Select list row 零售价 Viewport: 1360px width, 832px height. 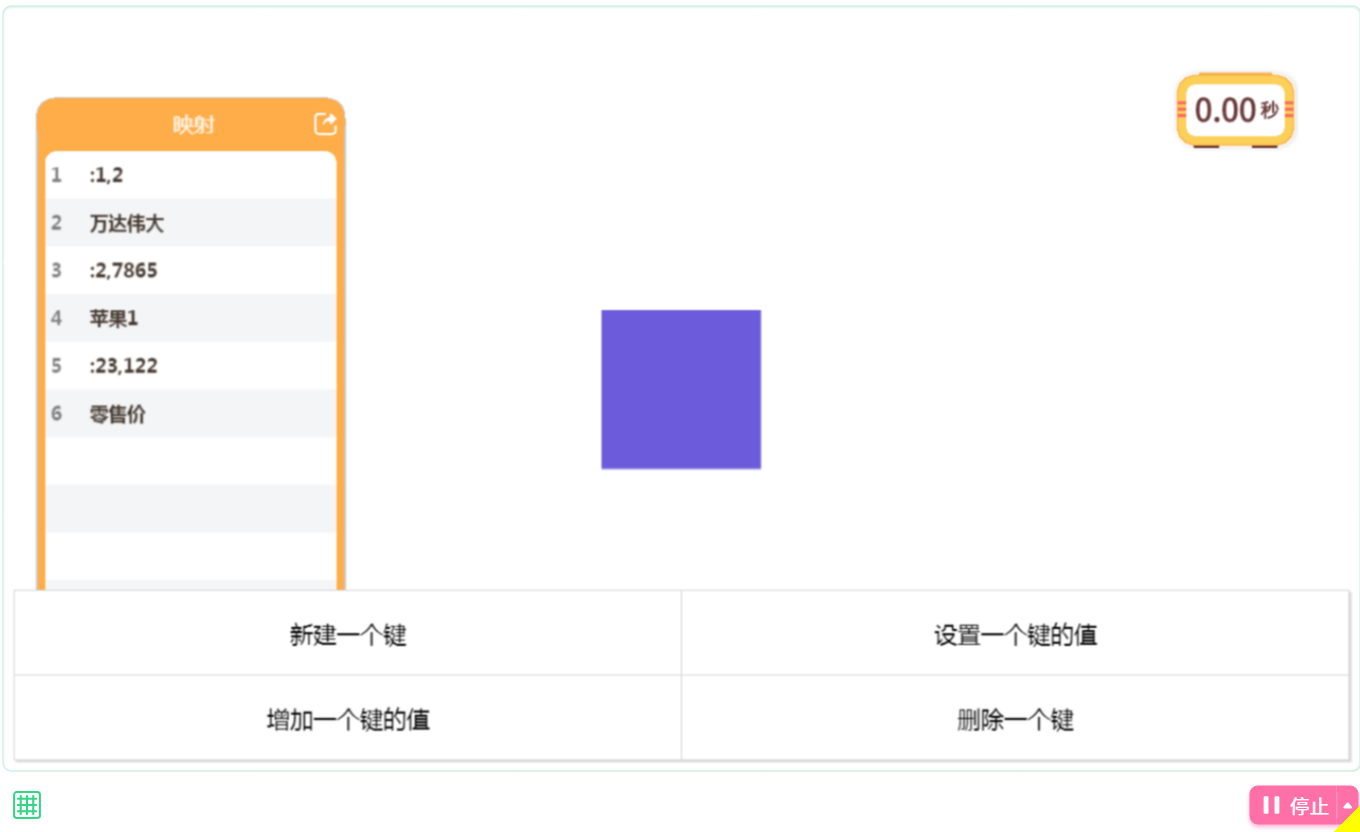click(x=190, y=413)
